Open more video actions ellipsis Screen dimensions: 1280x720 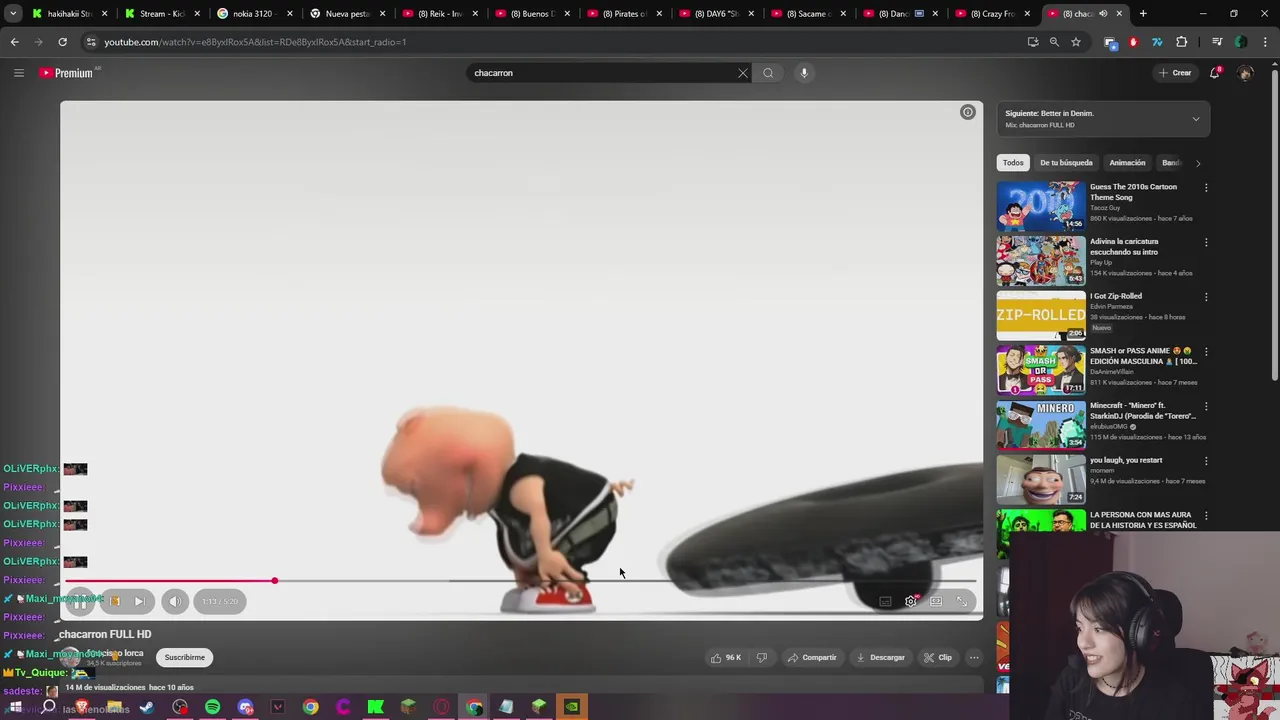(x=974, y=657)
